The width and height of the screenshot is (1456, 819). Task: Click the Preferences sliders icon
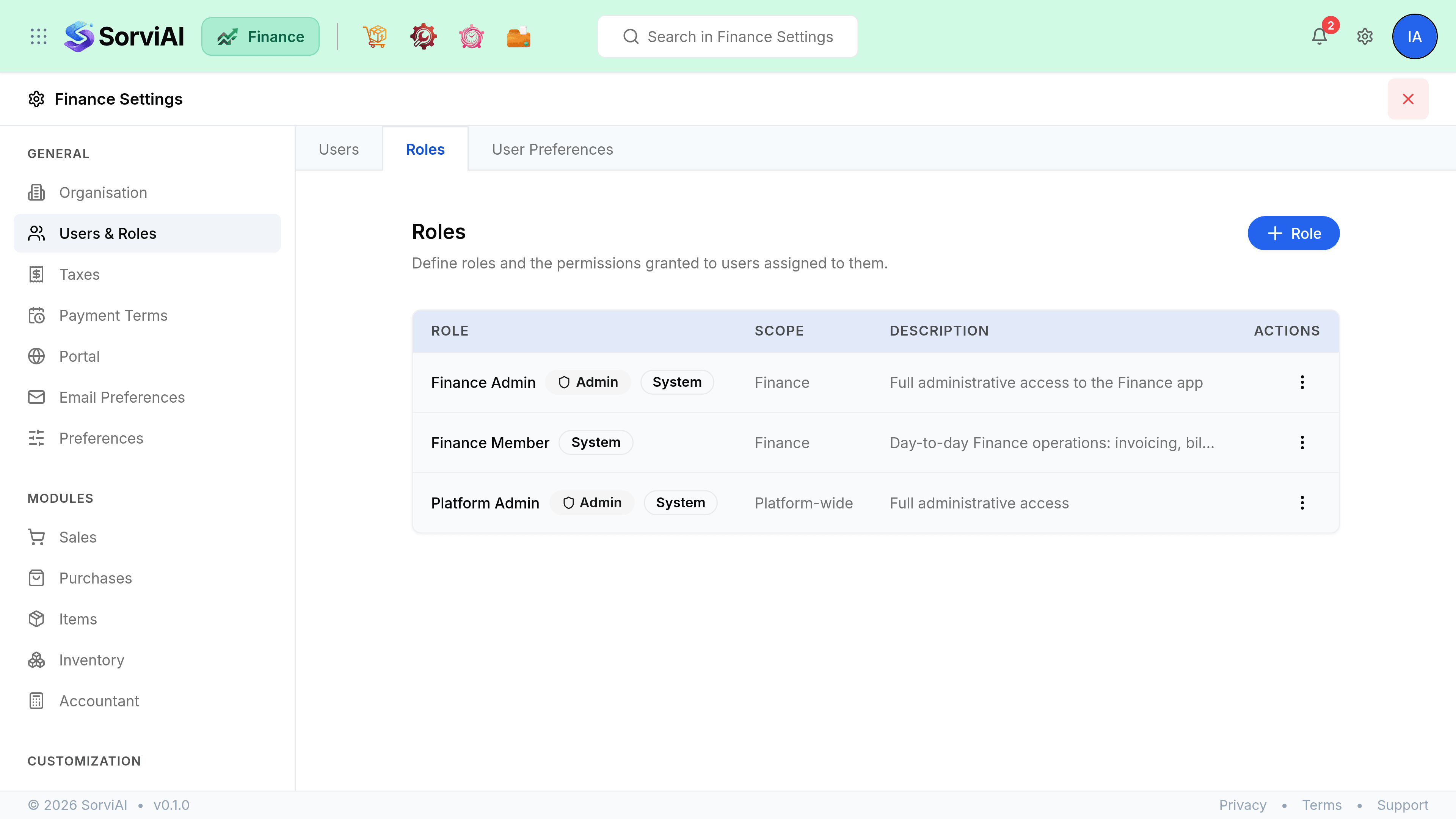(36, 439)
